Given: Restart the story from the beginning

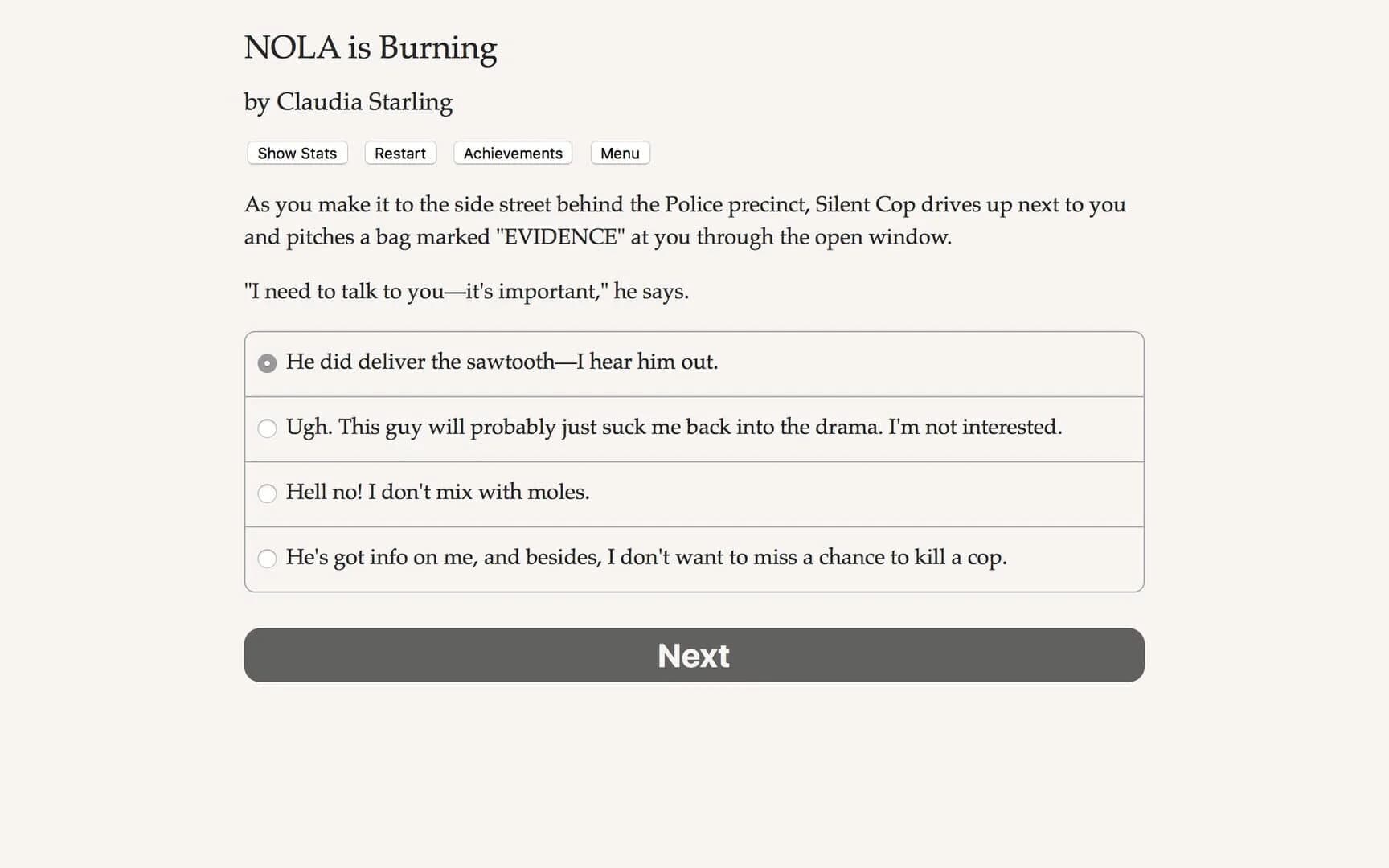Looking at the screenshot, I should pyautogui.click(x=399, y=153).
